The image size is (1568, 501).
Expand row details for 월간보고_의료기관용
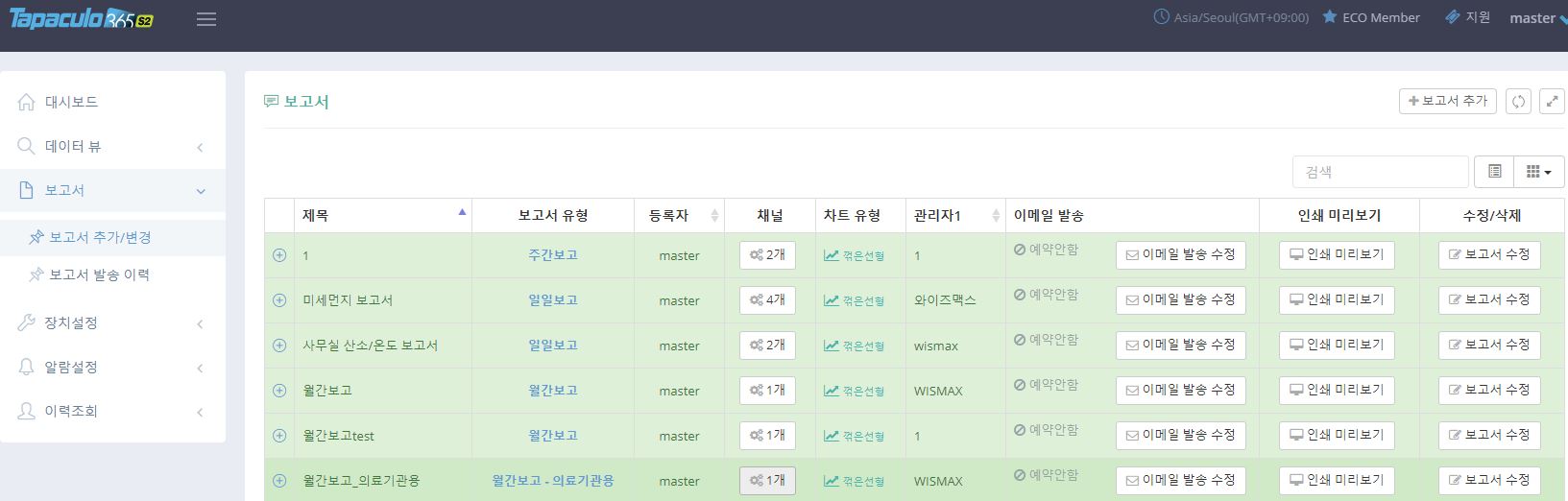pyautogui.click(x=279, y=481)
